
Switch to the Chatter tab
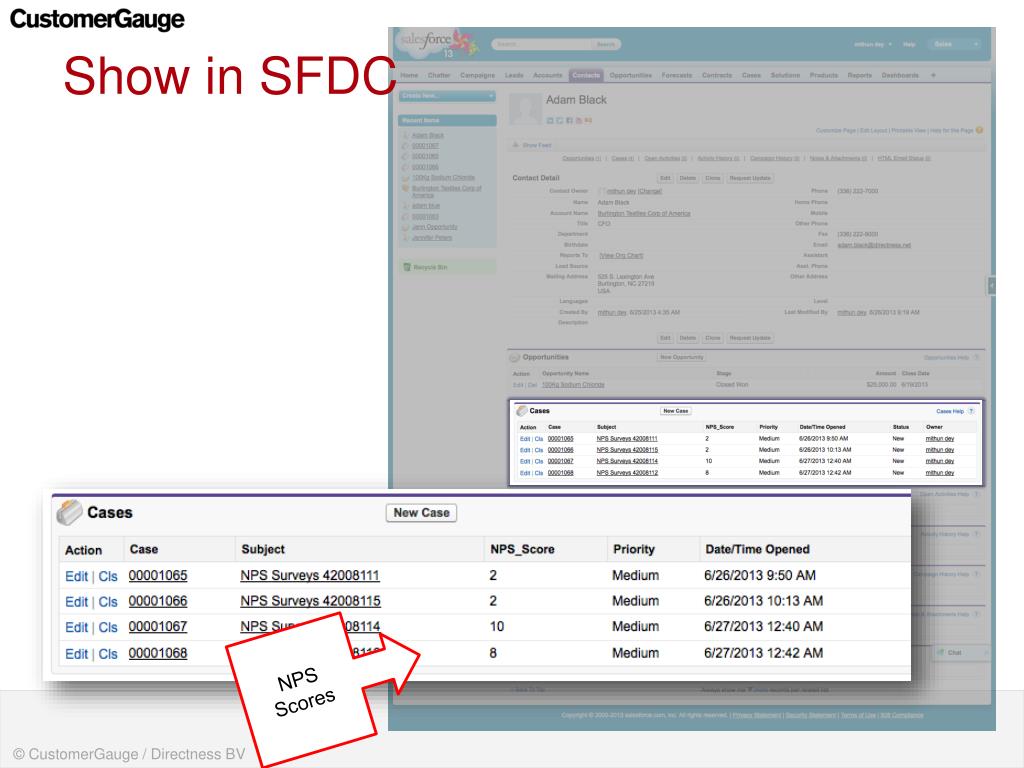tap(439, 75)
